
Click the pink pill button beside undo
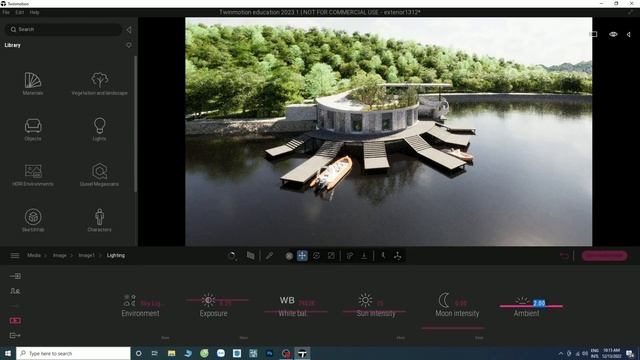(x=604, y=256)
